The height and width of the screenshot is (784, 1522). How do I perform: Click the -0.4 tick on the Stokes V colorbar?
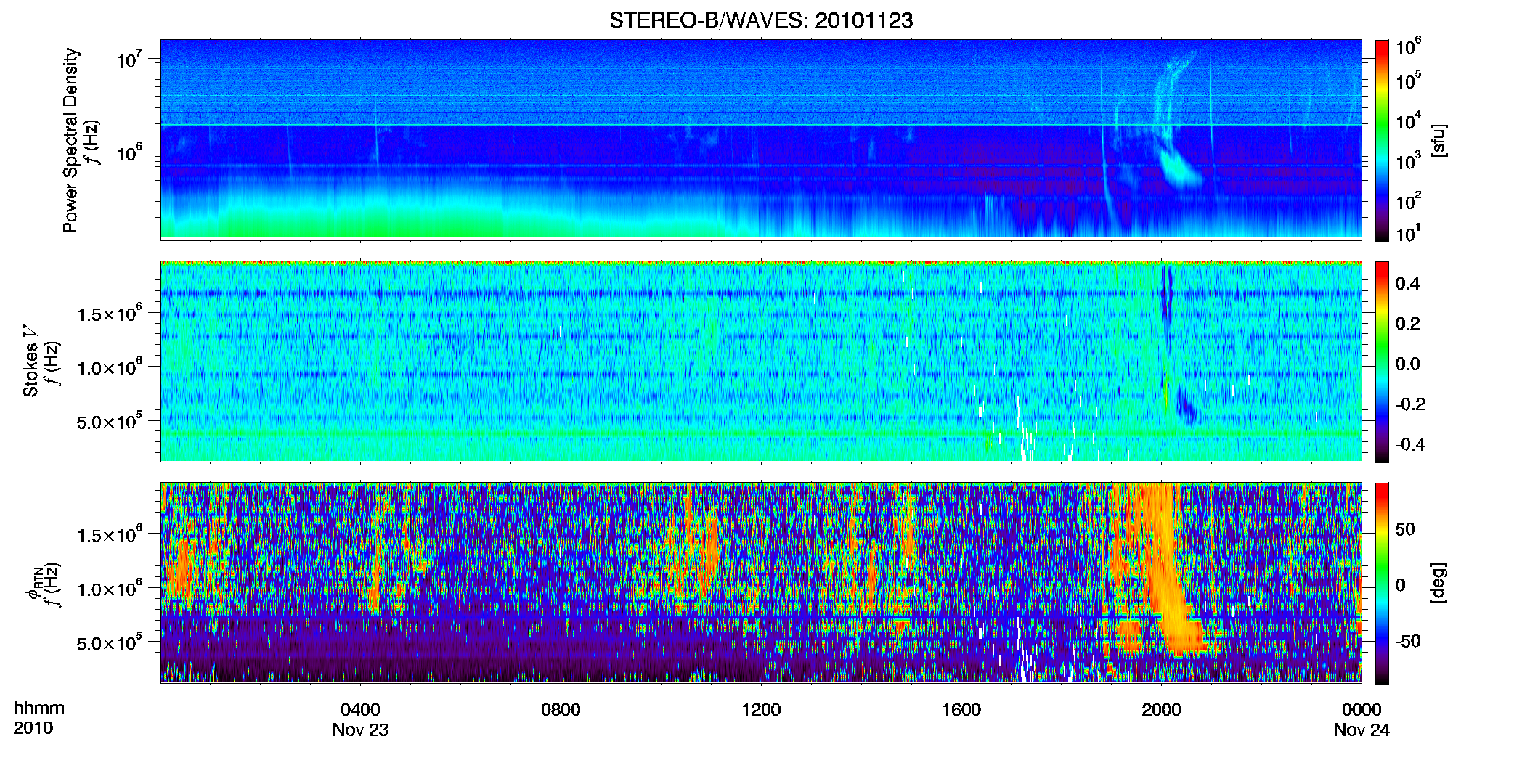1410,445
